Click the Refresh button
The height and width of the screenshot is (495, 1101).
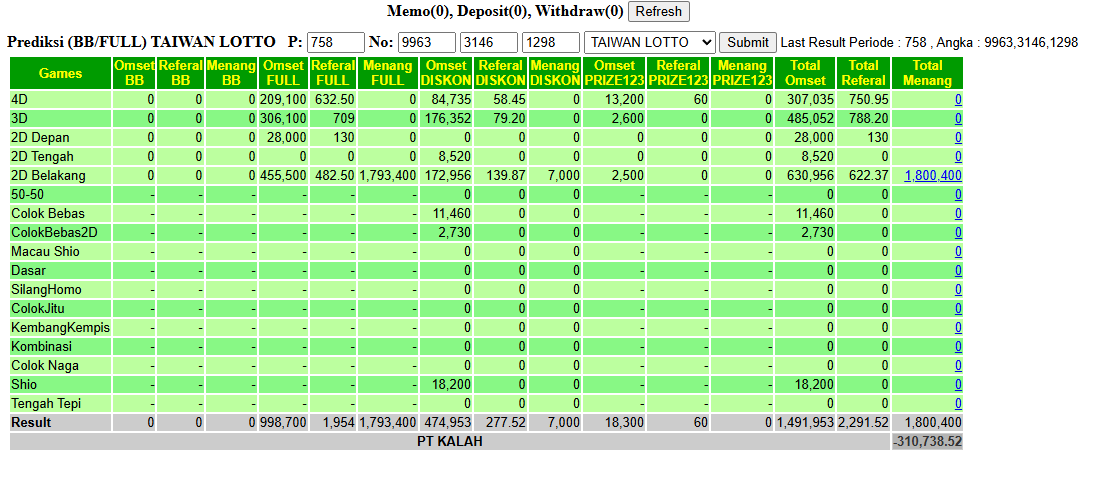tap(659, 11)
